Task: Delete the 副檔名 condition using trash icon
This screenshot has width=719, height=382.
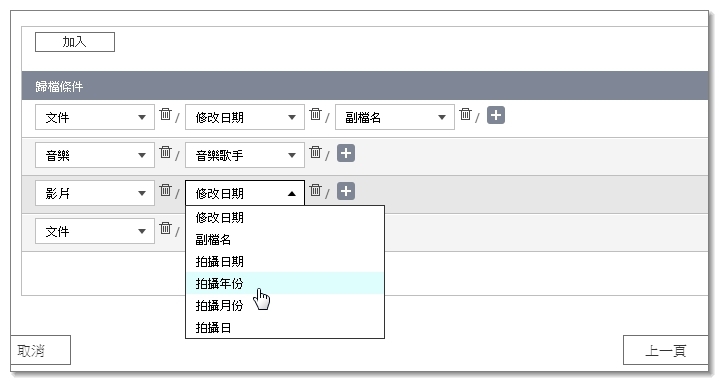Action: coord(465,114)
